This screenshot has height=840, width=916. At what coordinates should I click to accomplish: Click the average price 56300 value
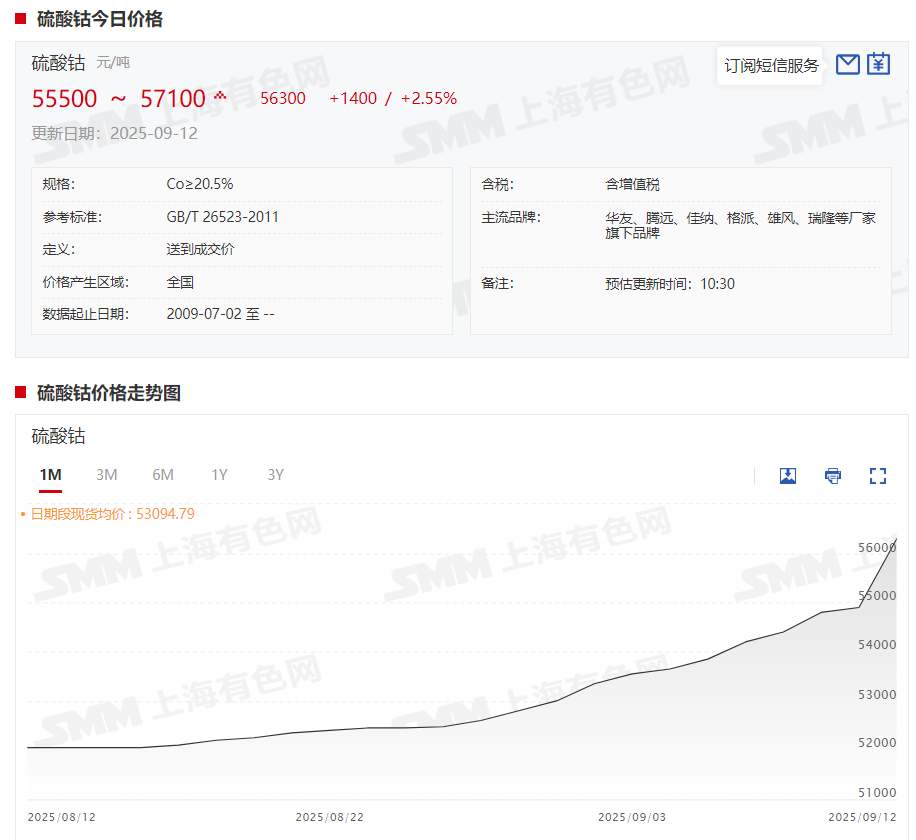coord(283,98)
